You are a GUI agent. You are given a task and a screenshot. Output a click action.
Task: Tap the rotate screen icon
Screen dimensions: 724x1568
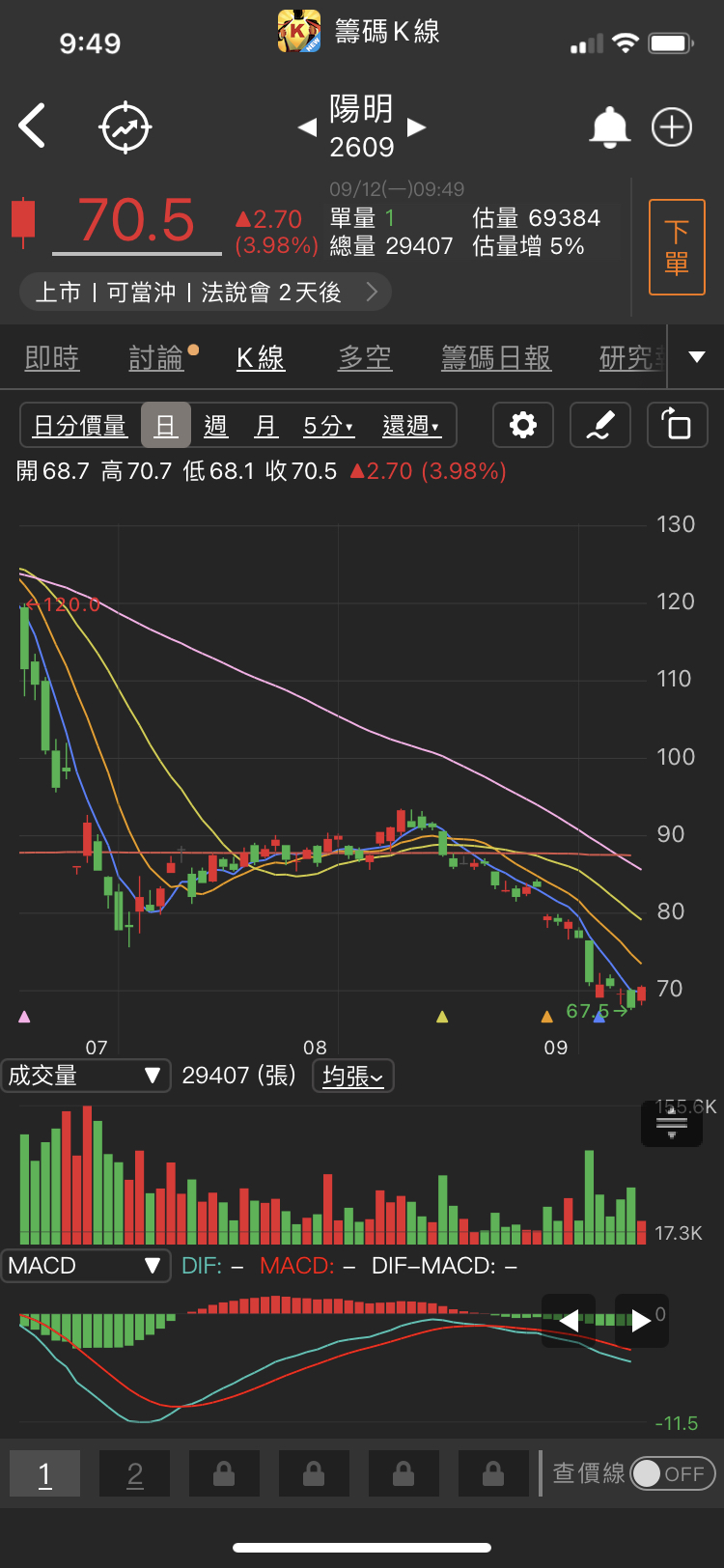click(677, 425)
